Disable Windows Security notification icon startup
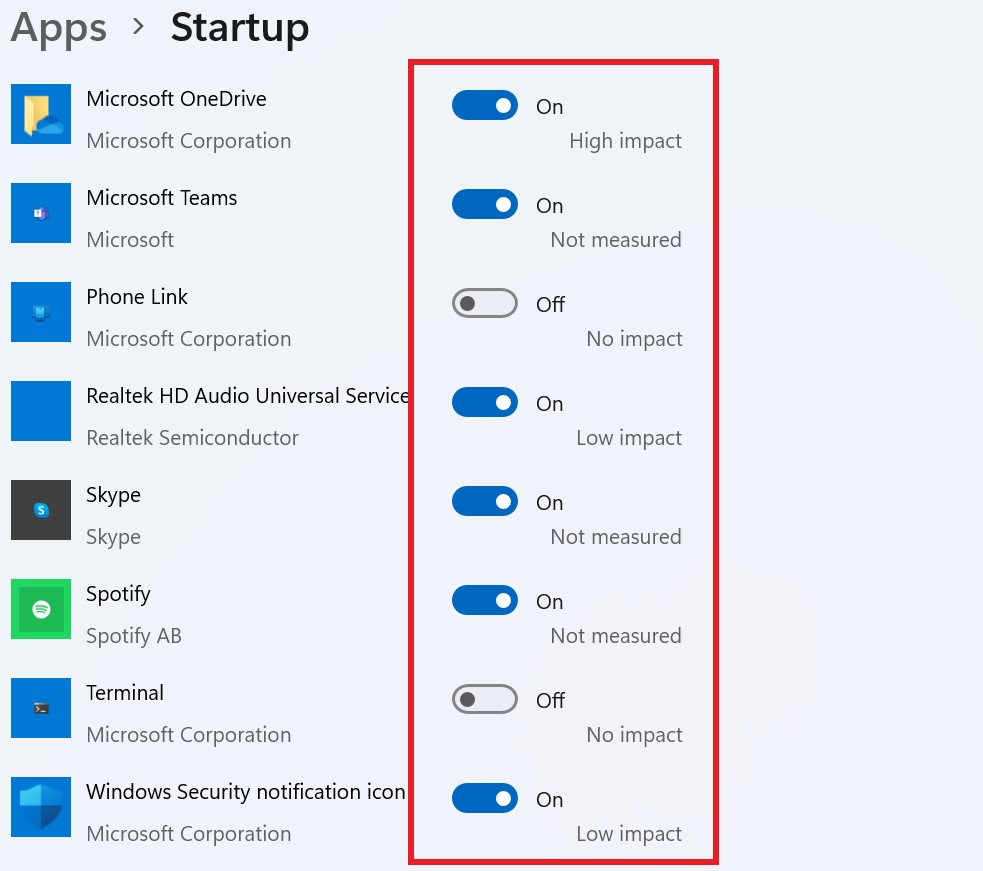983x871 pixels. tap(485, 798)
